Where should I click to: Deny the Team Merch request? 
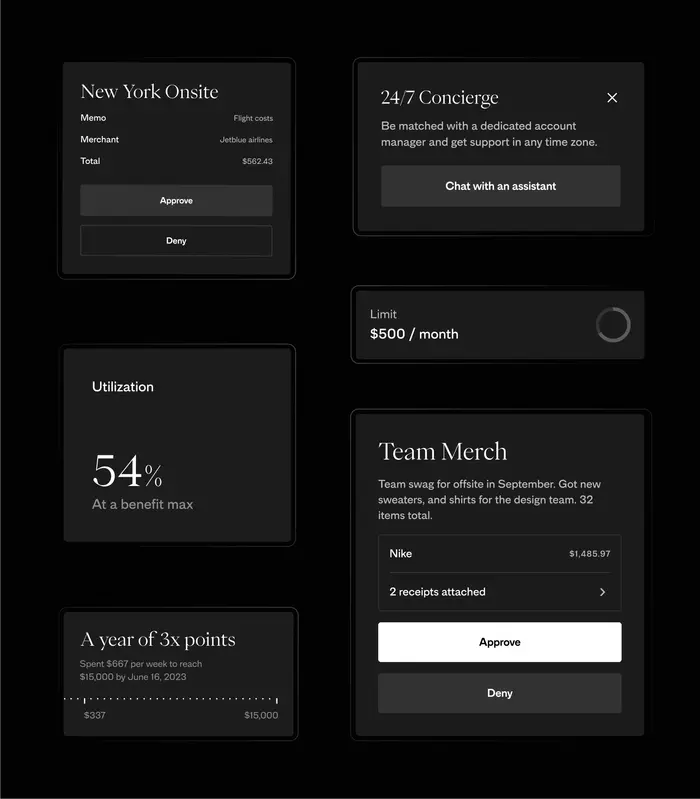[499, 693]
